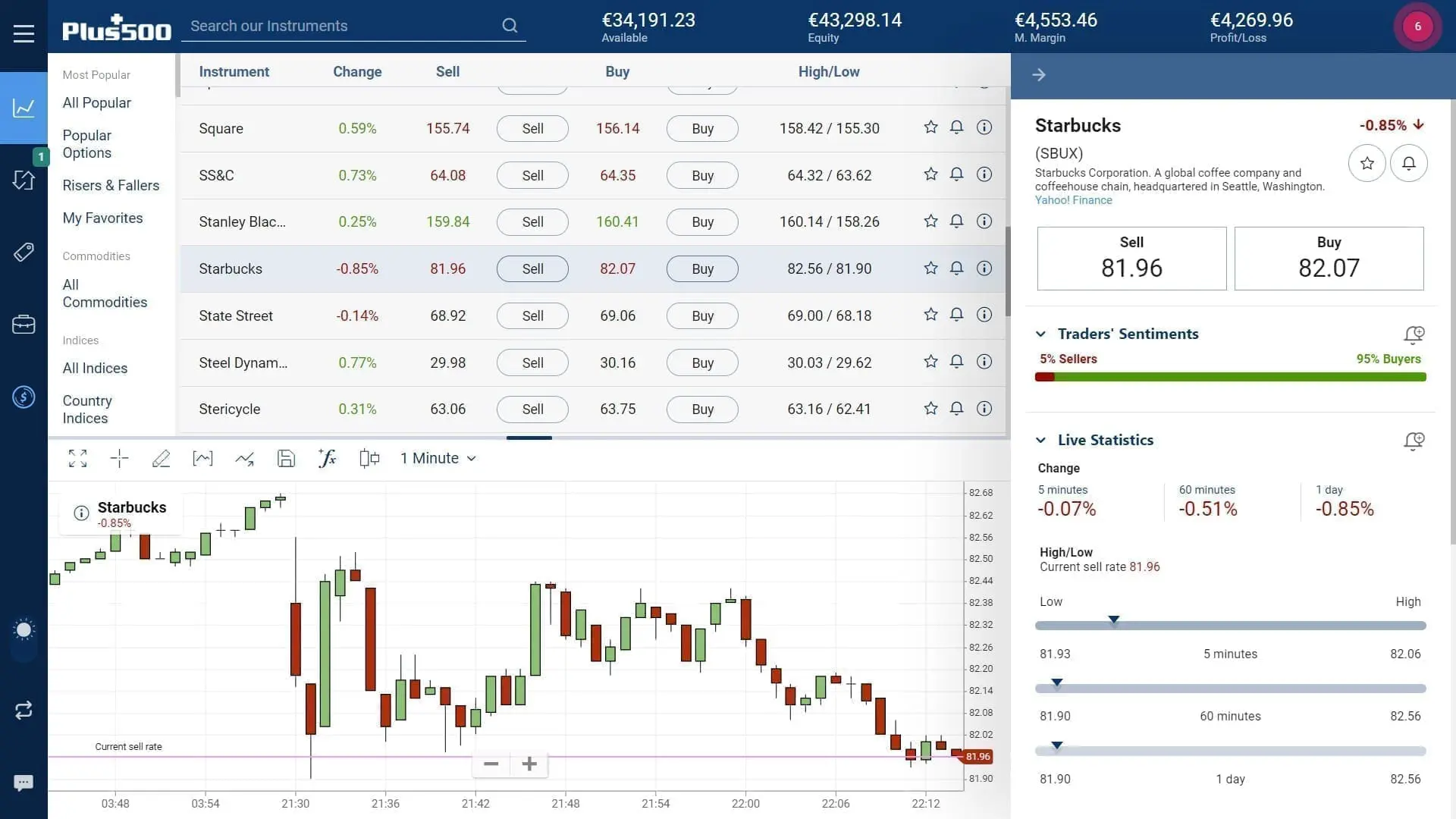Open the funds dollar icon in the sidebar
This screenshot has width=1456, height=819.
point(24,397)
